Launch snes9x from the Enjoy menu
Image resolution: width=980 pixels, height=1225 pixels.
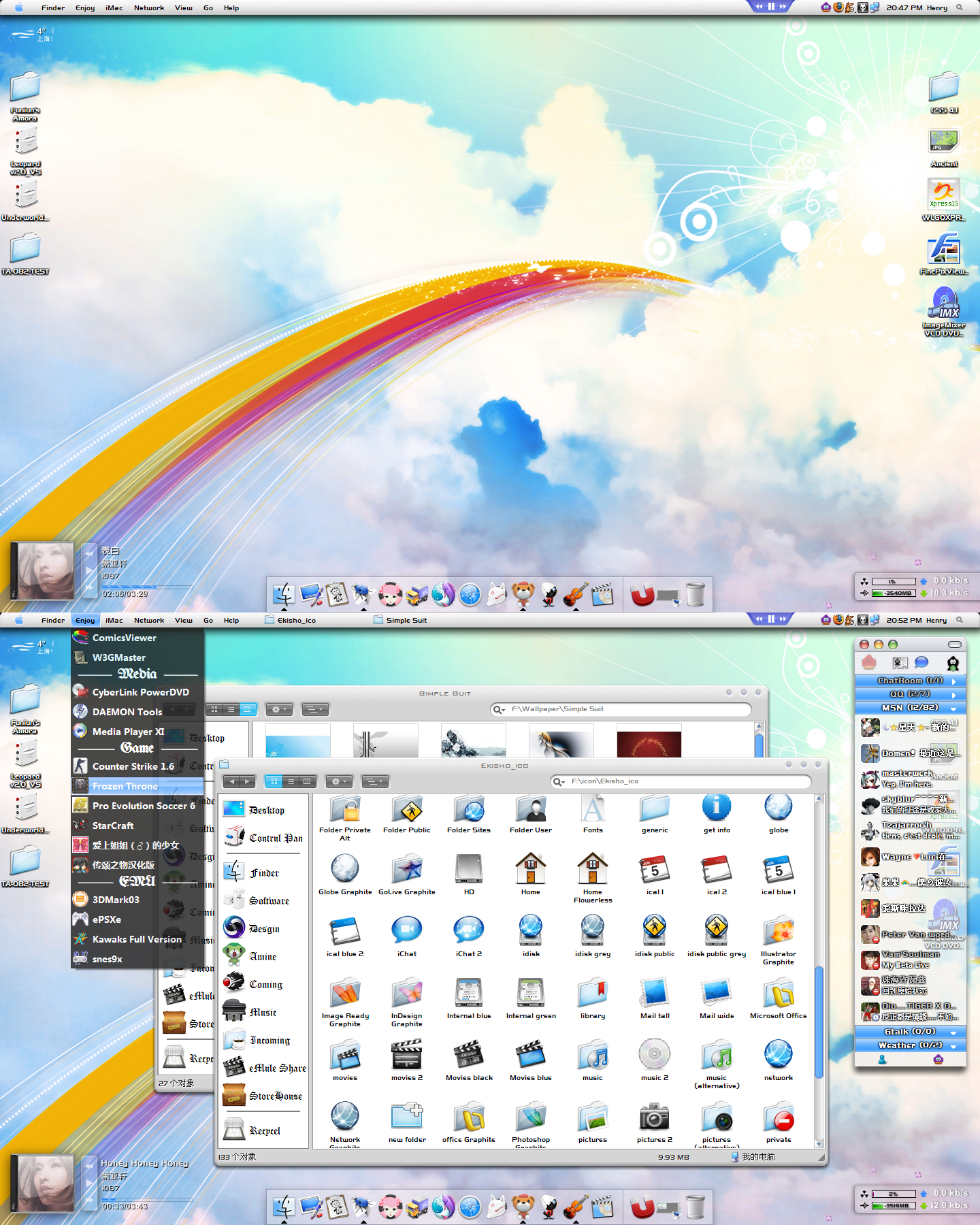point(137,959)
